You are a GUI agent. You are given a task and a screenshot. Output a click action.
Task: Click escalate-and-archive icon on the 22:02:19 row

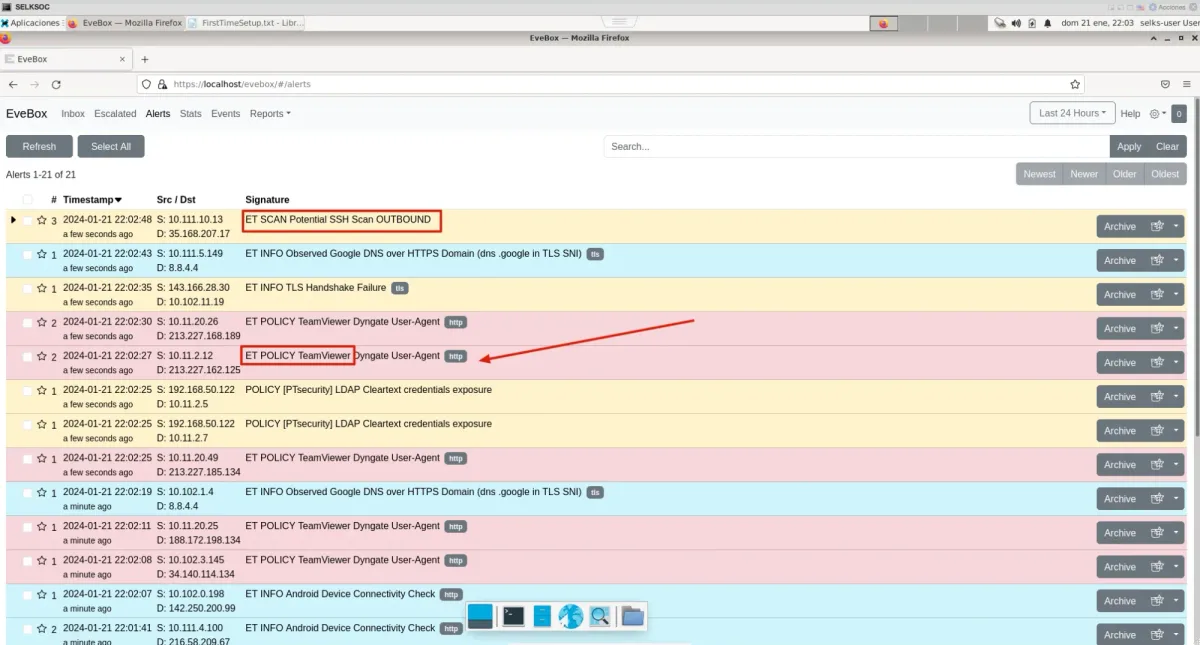pyautogui.click(x=1158, y=498)
